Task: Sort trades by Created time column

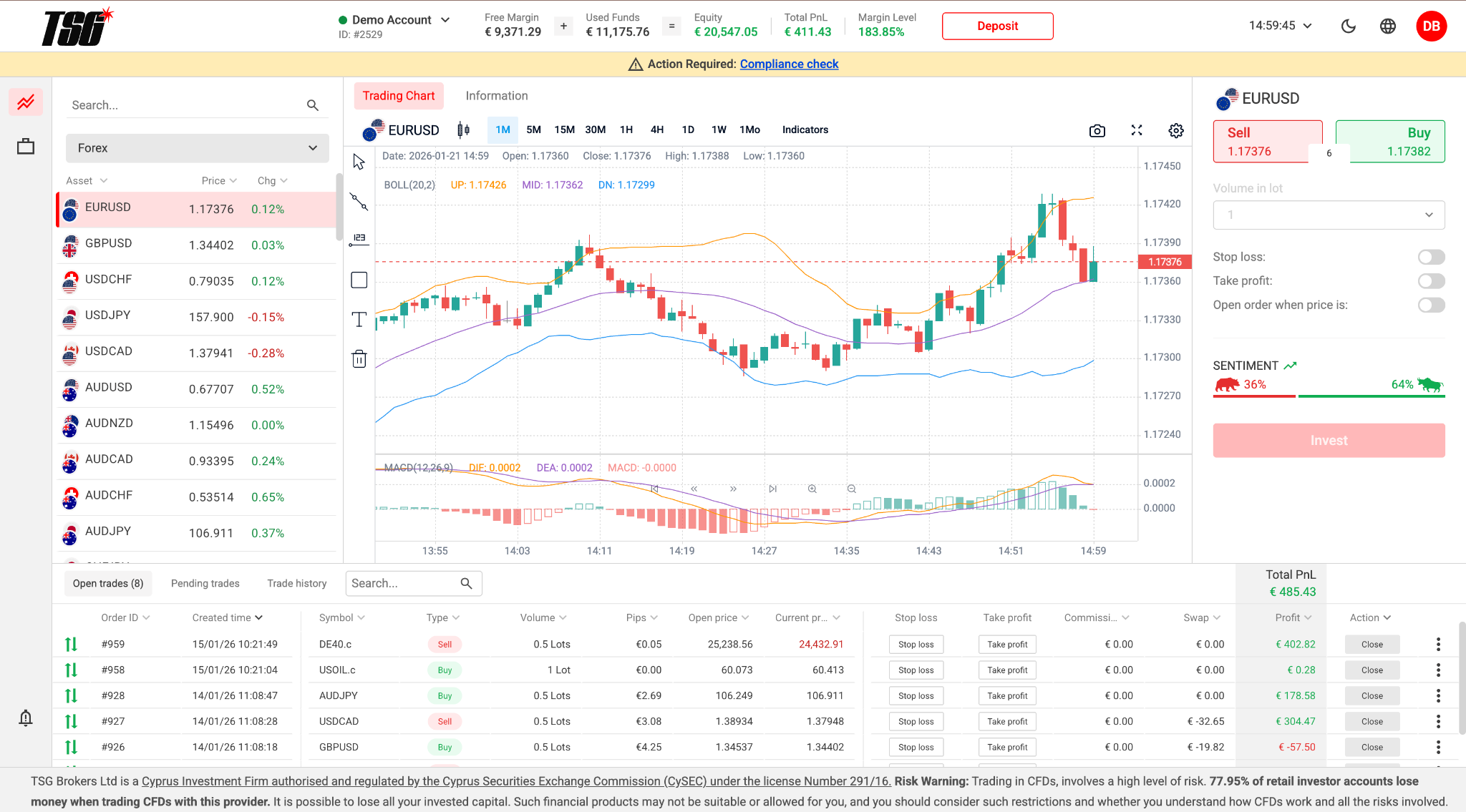Action: (x=228, y=618)
